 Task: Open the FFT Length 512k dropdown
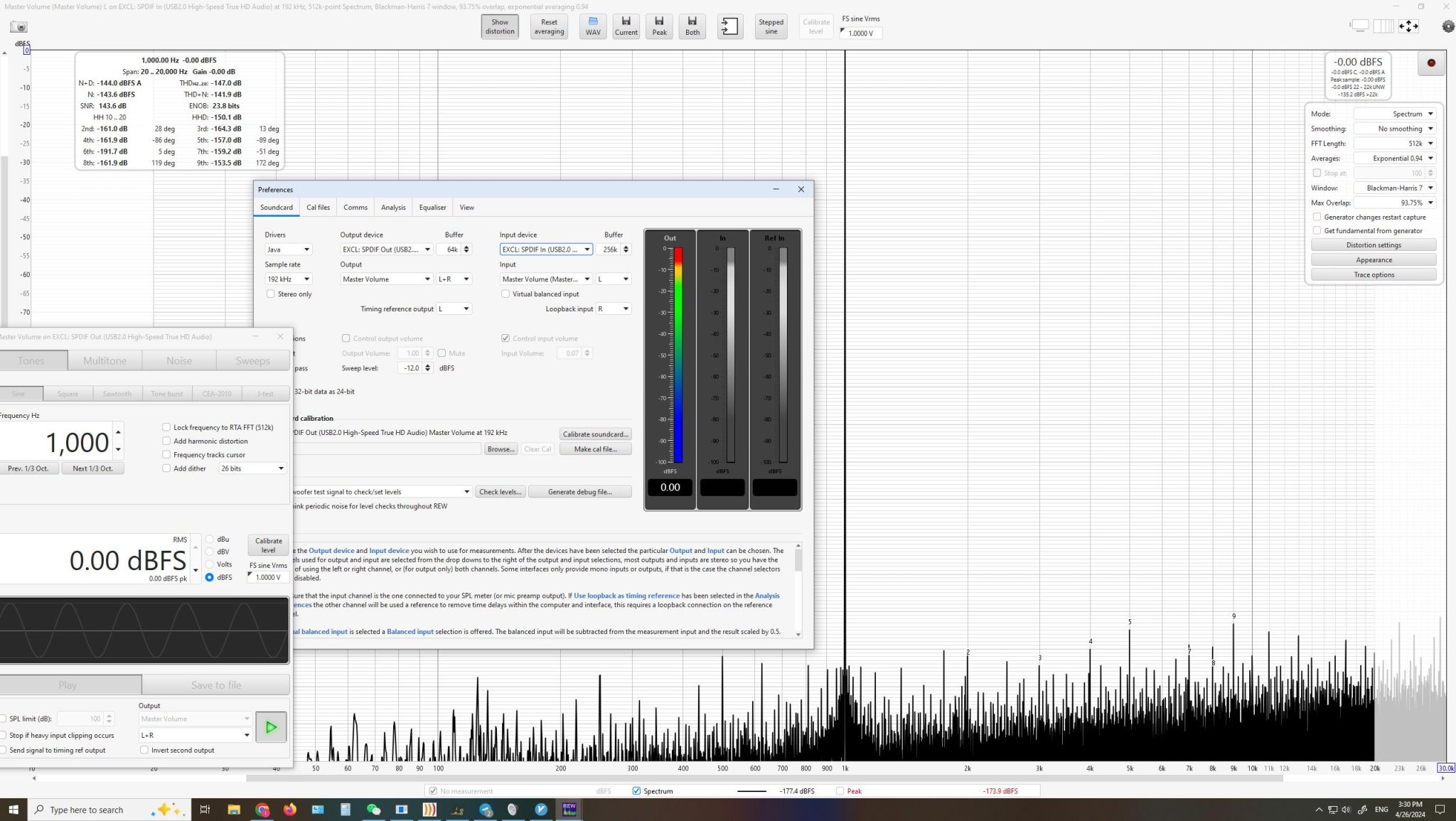coord(1394,144)
